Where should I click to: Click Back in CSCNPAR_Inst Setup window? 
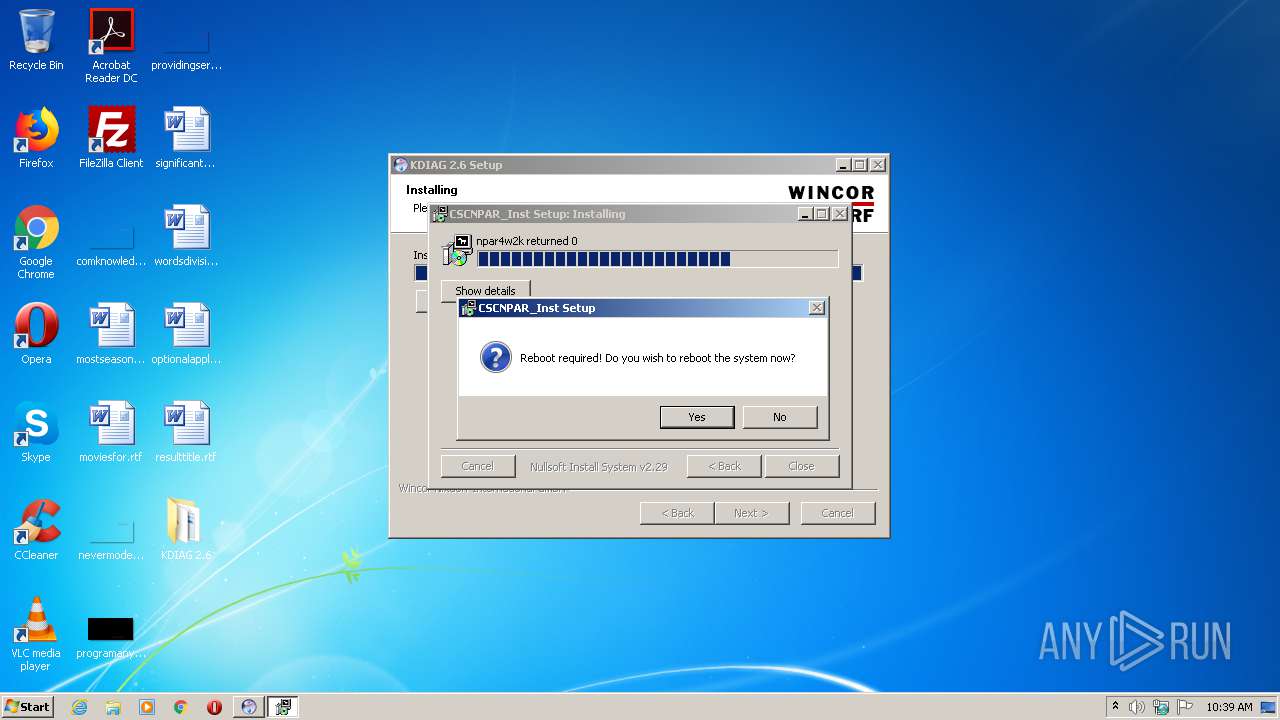pos(724,466)
